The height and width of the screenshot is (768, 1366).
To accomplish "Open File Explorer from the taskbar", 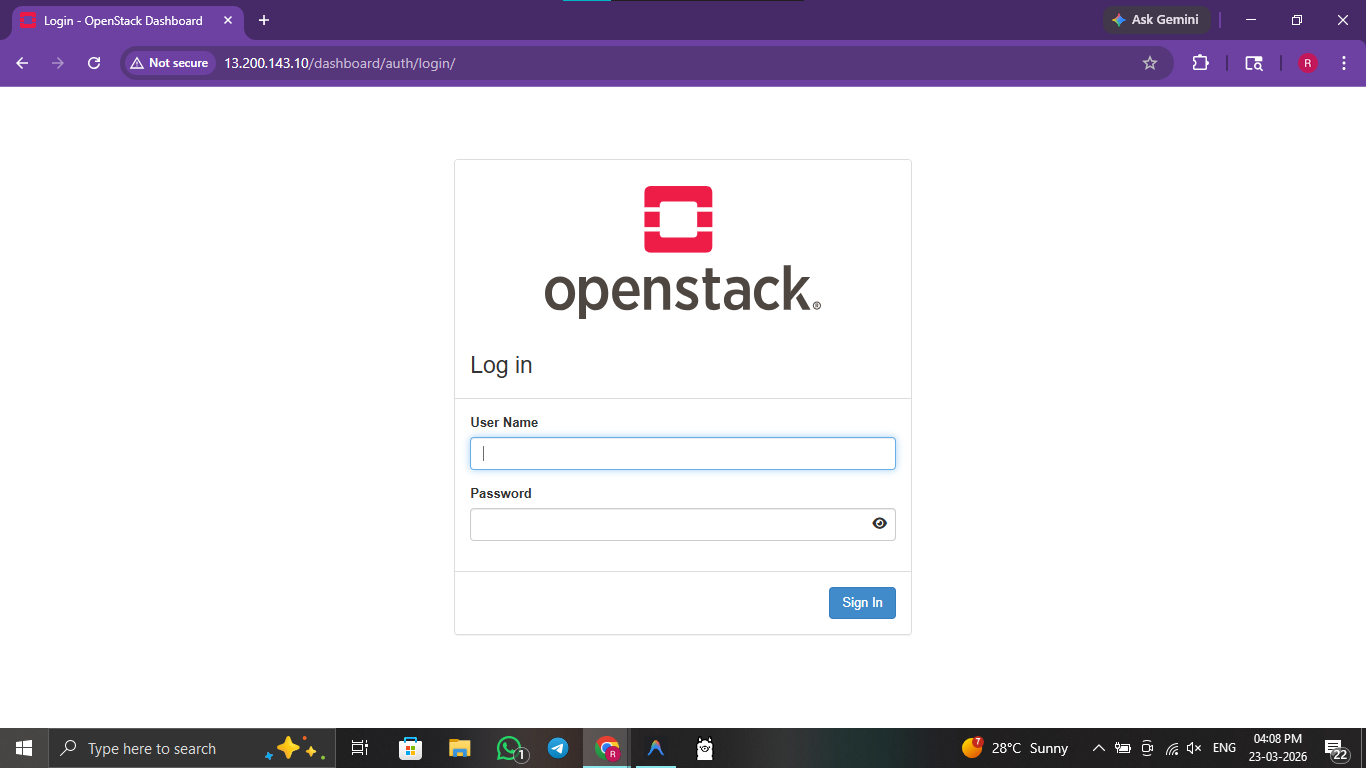I will click(x=459, y=748).
